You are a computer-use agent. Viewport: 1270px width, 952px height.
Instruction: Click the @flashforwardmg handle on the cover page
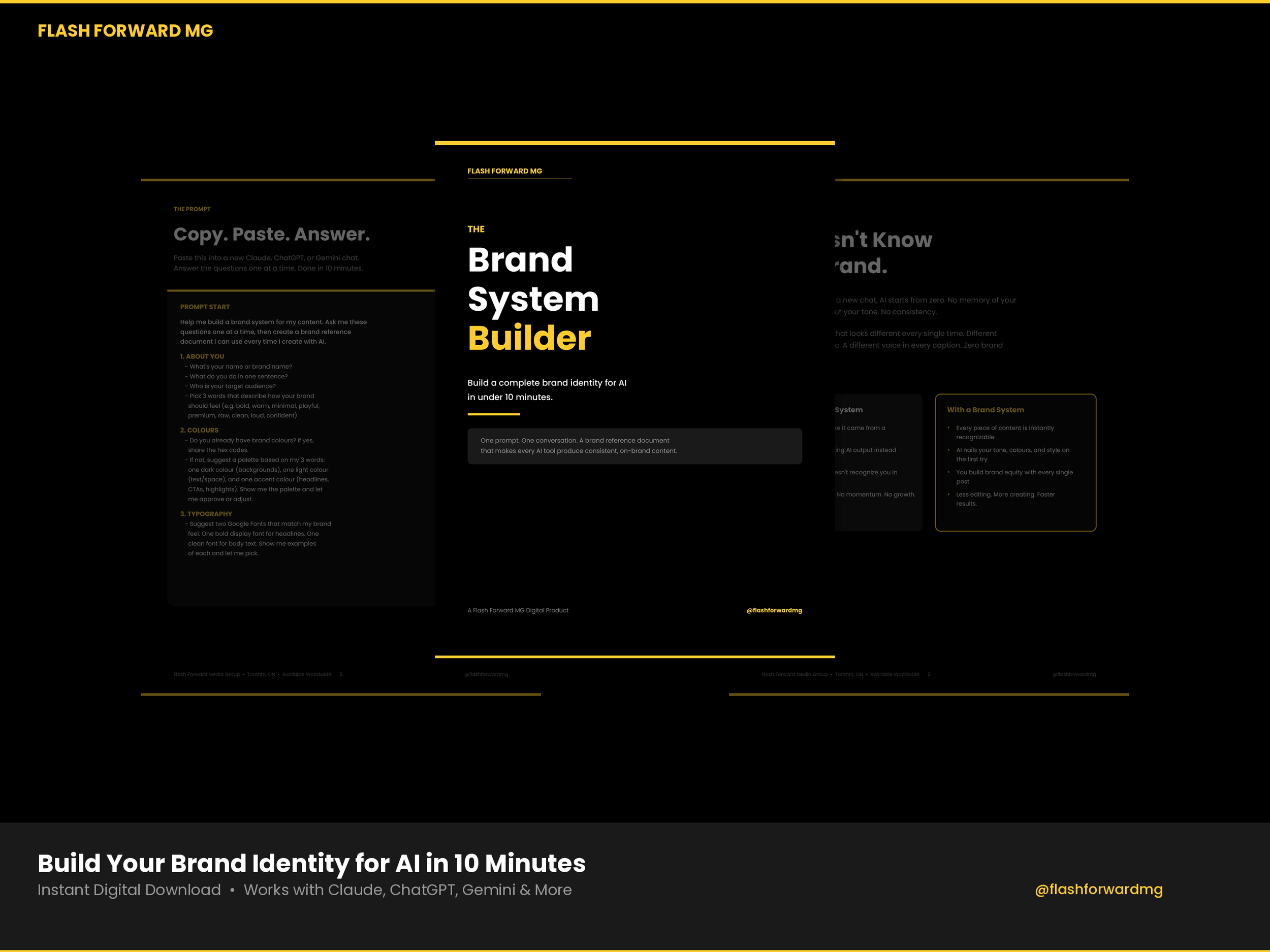click(x=774, y=610)
